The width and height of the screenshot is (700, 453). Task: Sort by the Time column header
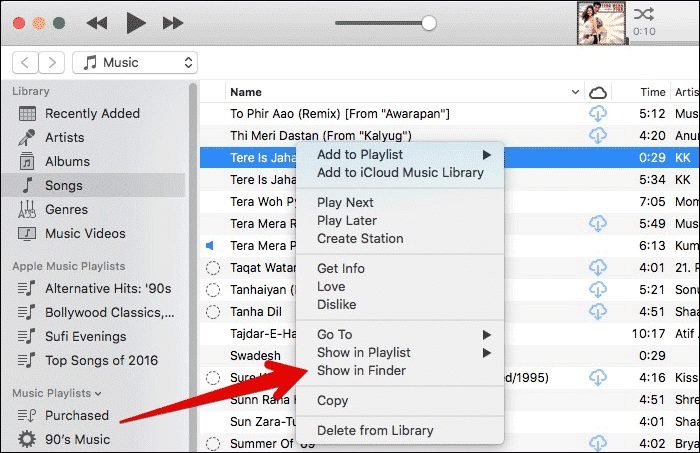coord(653,92)
